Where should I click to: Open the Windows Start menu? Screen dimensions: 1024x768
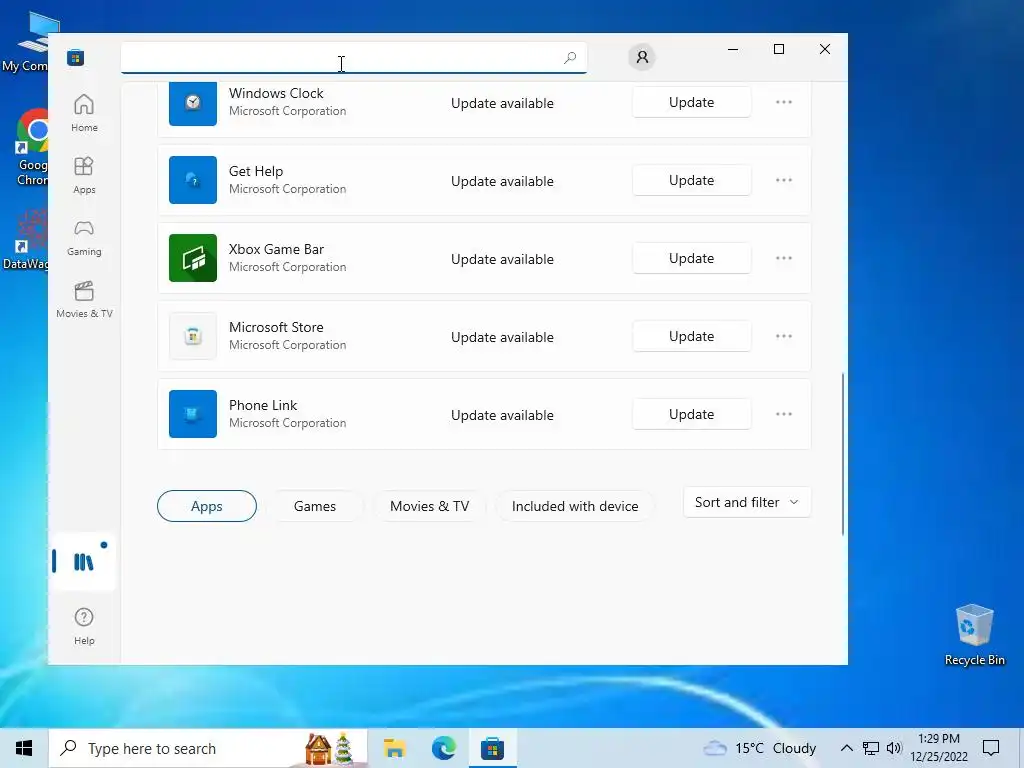pyautogui.click(x=24, y=748)
